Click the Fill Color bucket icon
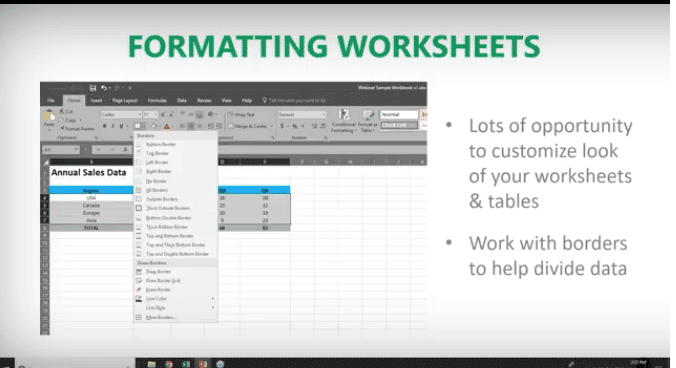676x368 pixels. 154,126
